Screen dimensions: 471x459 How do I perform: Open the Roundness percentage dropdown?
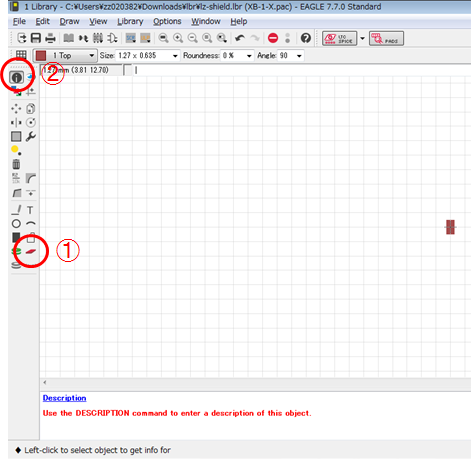[x=237, y=55]
